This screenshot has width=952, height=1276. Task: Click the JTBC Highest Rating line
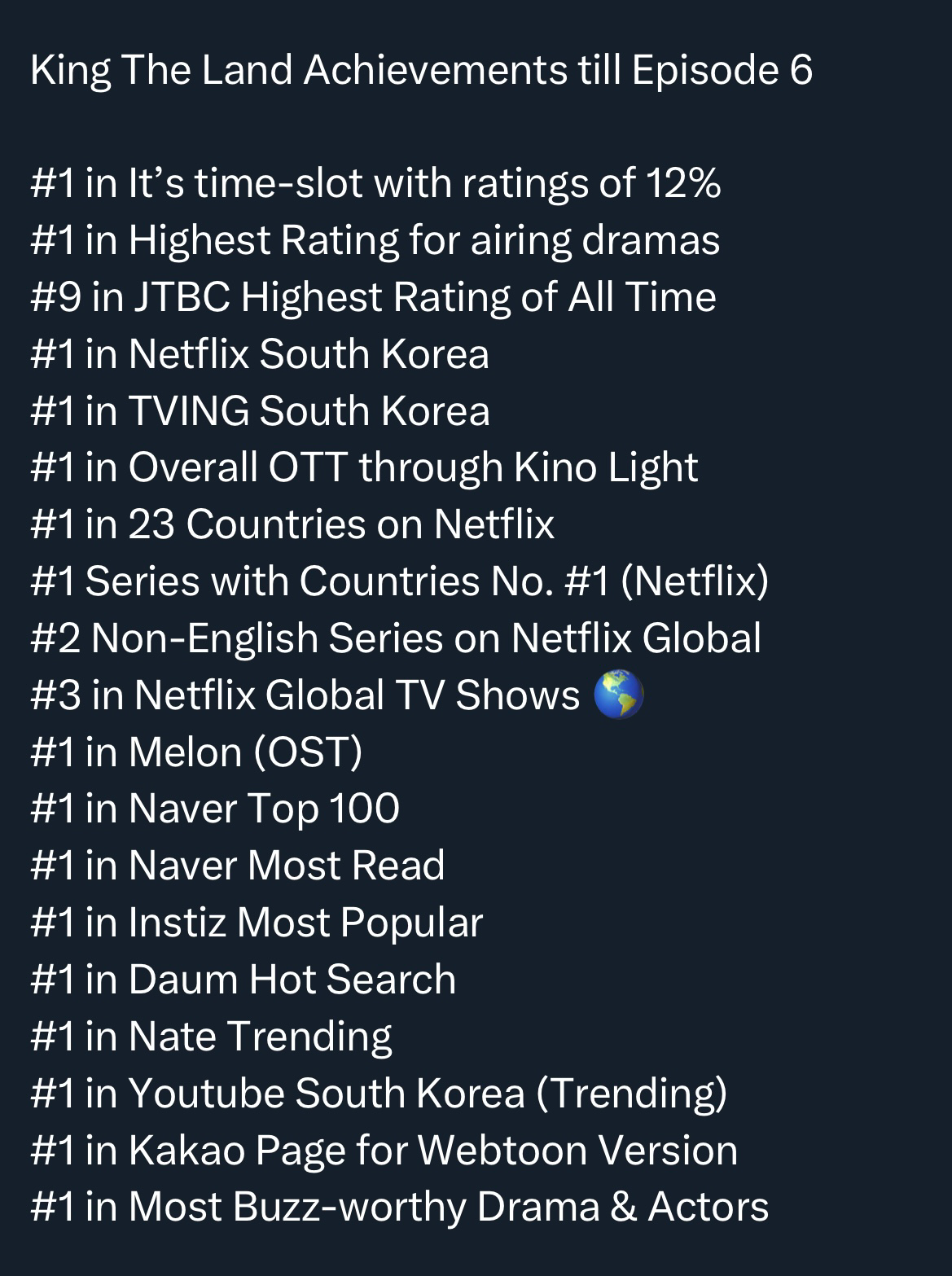(x=374, y=296)
